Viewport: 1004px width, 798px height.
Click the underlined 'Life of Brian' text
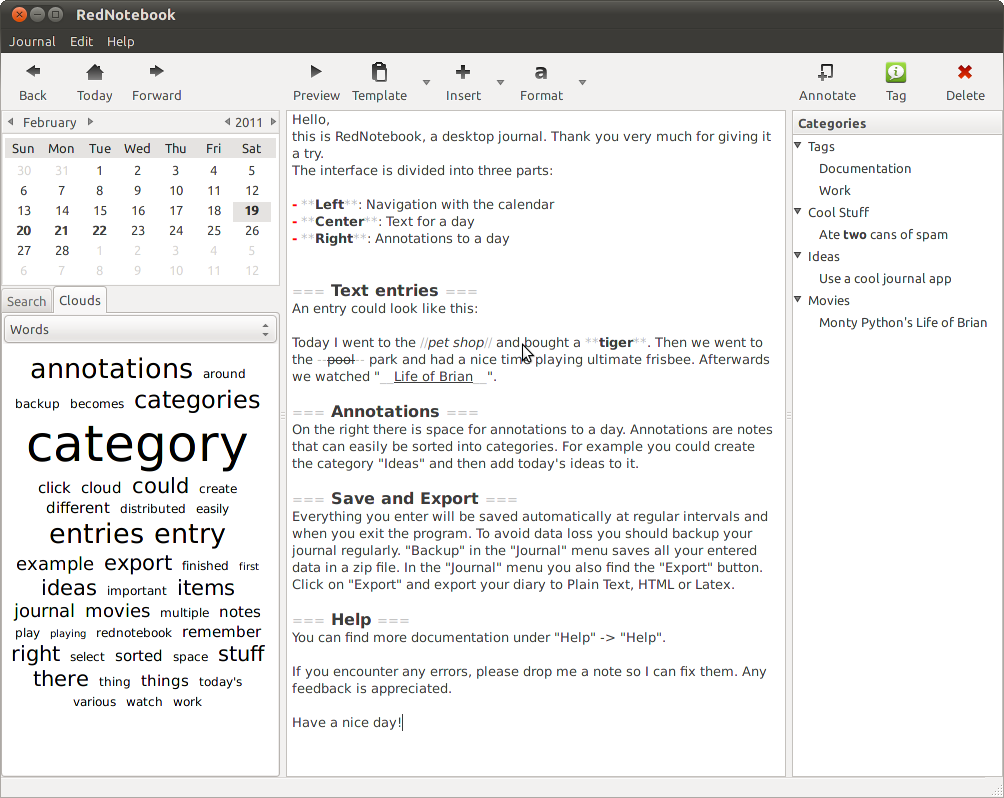[433, 377]
